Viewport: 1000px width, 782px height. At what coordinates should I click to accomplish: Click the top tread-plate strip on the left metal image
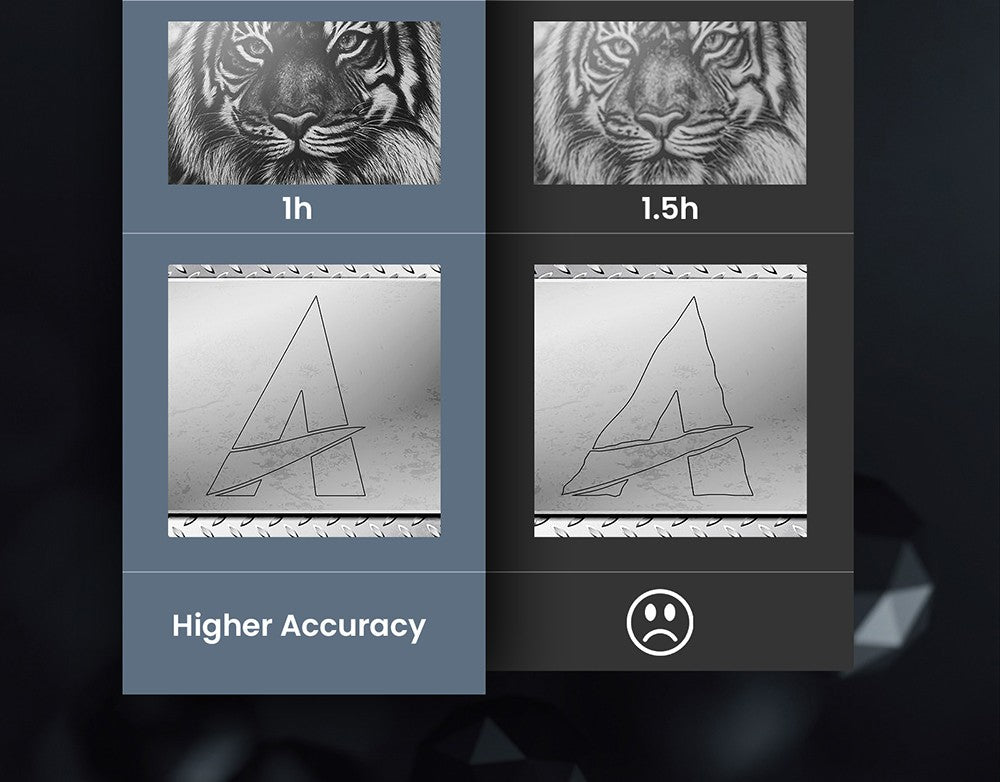point(304,272)
